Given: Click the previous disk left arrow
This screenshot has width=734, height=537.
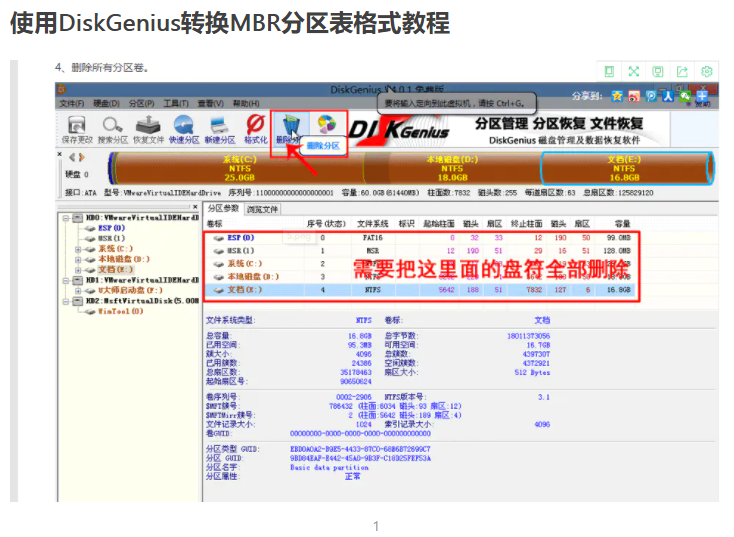Looking at the screenshot, I should 73,158.
